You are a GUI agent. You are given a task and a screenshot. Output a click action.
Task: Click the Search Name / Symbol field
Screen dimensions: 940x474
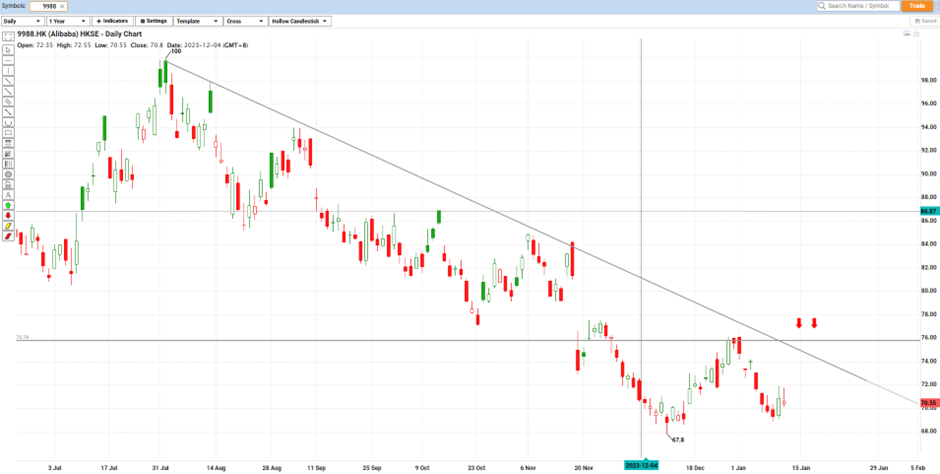pyautogui.click(x=858, y=6)
